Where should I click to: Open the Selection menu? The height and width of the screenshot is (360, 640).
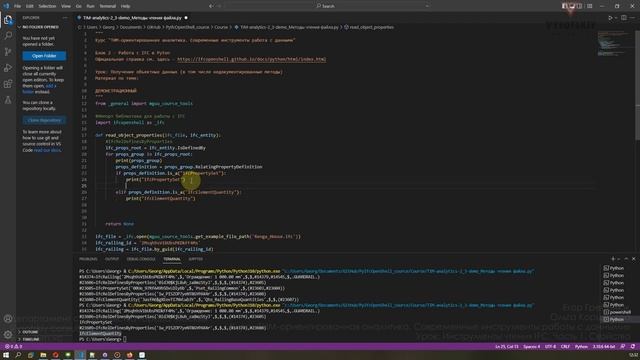pos(47,6)
